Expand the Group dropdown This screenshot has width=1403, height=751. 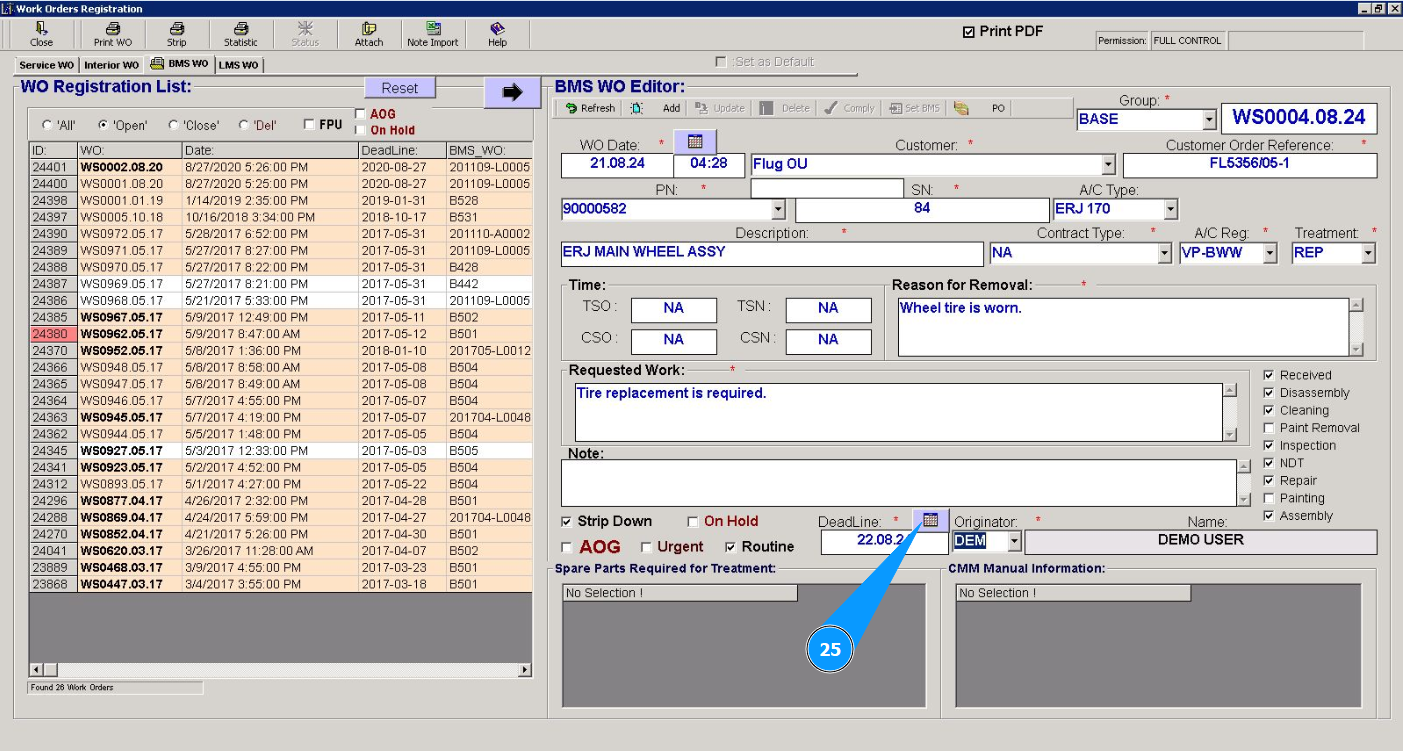pyautogui.click(x=1209, y=119)
